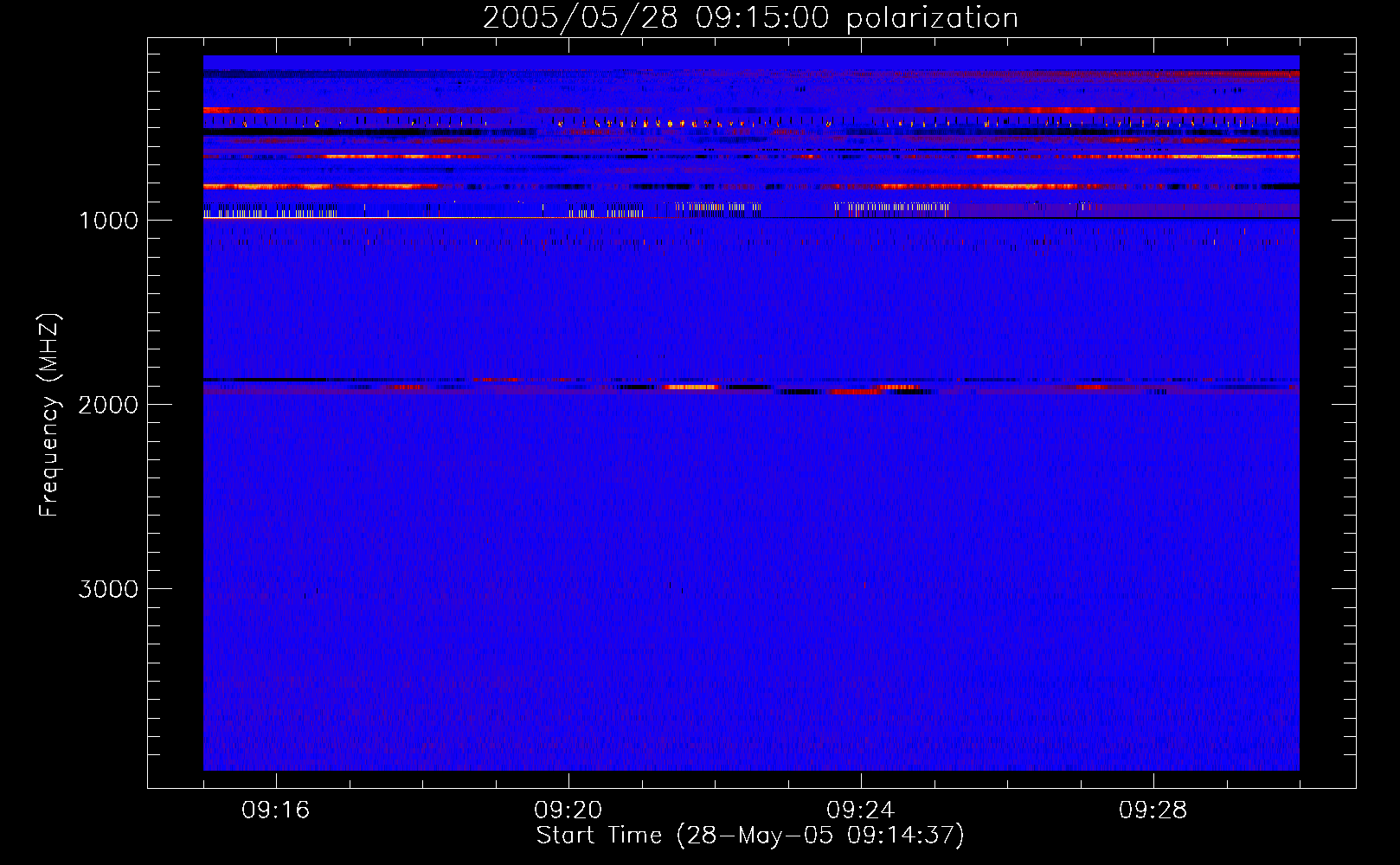Click the '1000' frequency tick label
Screen dimensions: 1400x865
(x=108, y=221)
